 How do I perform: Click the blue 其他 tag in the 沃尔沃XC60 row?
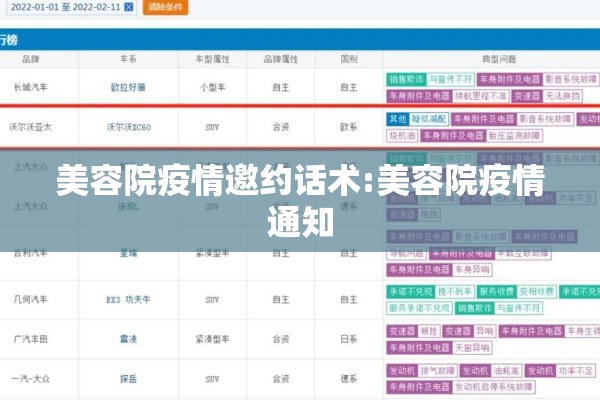tap(398, 119)
